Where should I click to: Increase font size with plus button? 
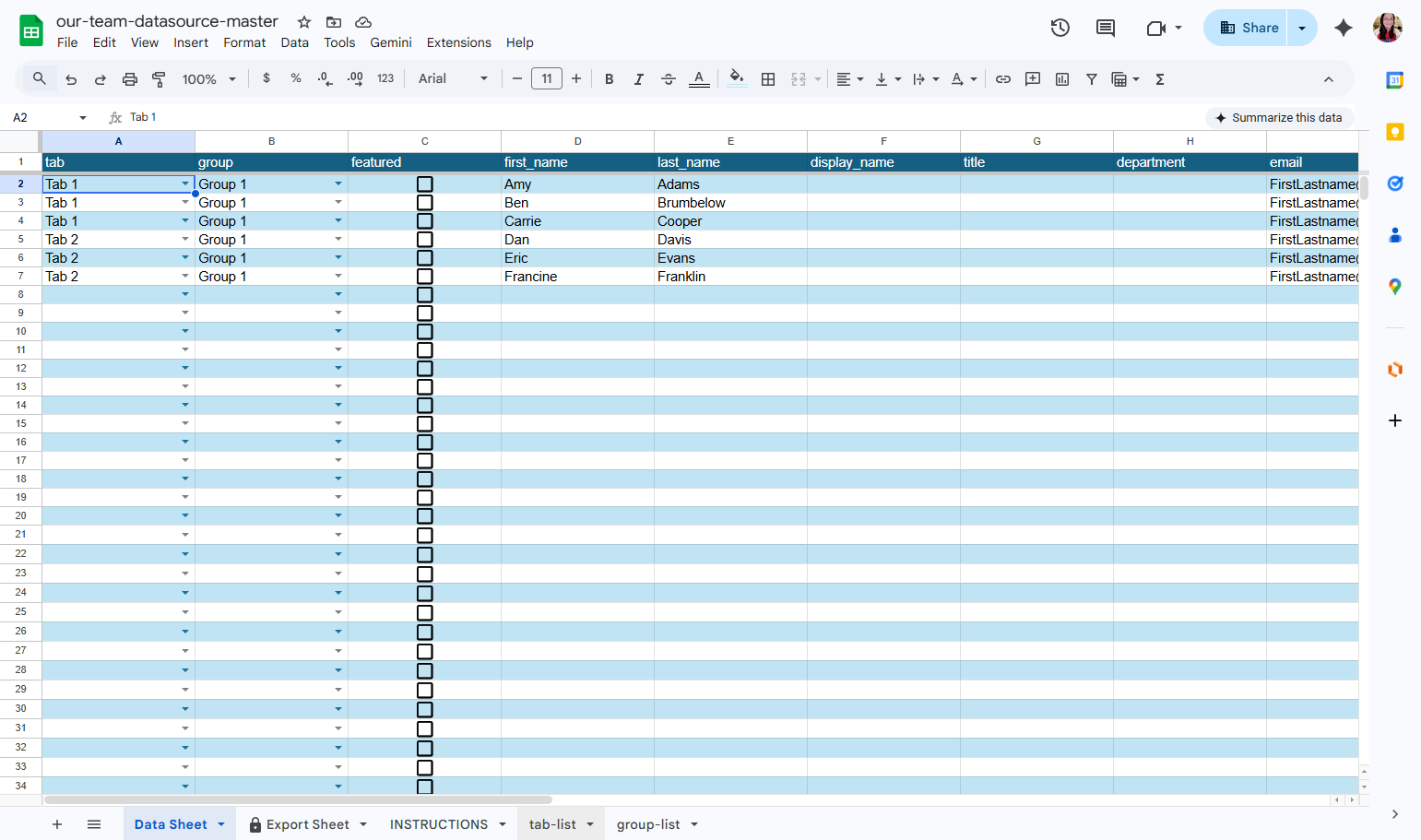[576, 79]
